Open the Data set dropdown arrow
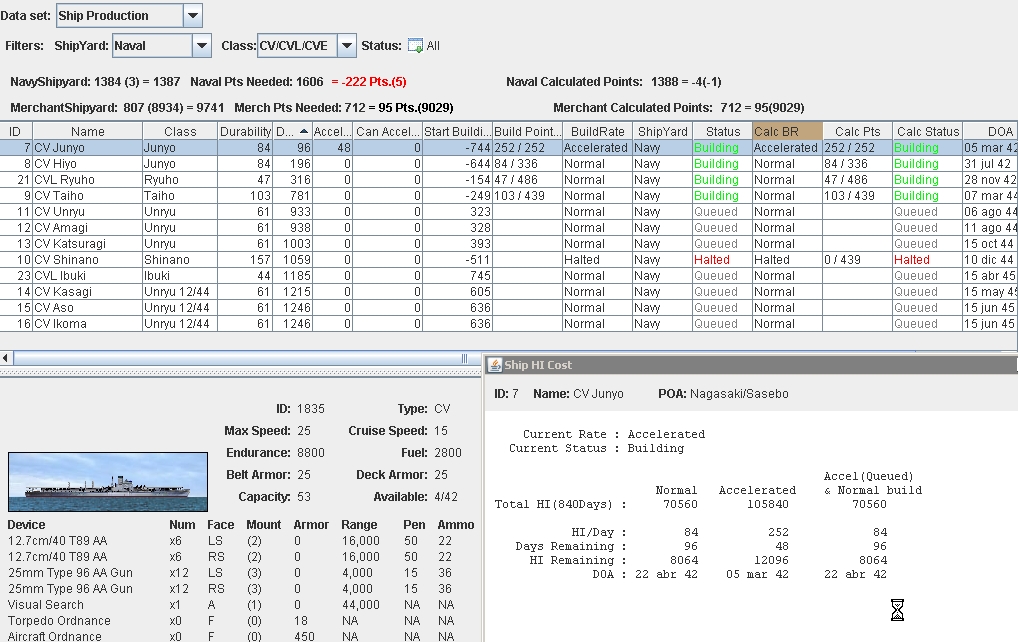The height and width of the screenshot is (642, 1018). pyautogui.click(x=193, y=16)
